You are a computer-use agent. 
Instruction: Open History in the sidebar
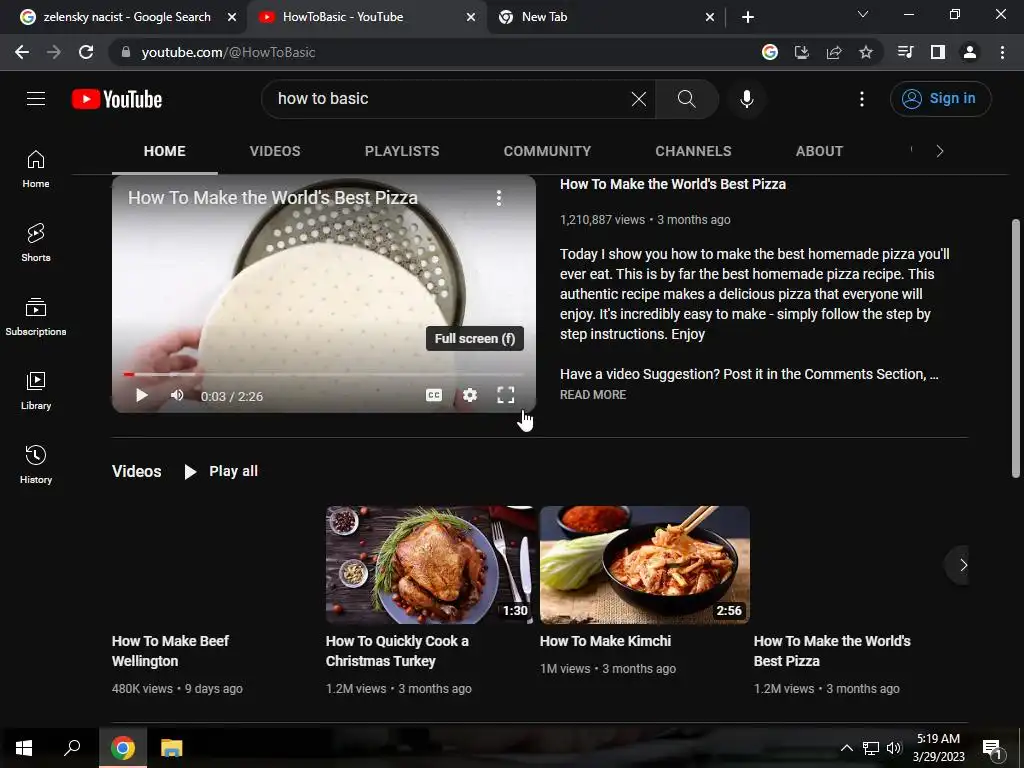[36, 464]
